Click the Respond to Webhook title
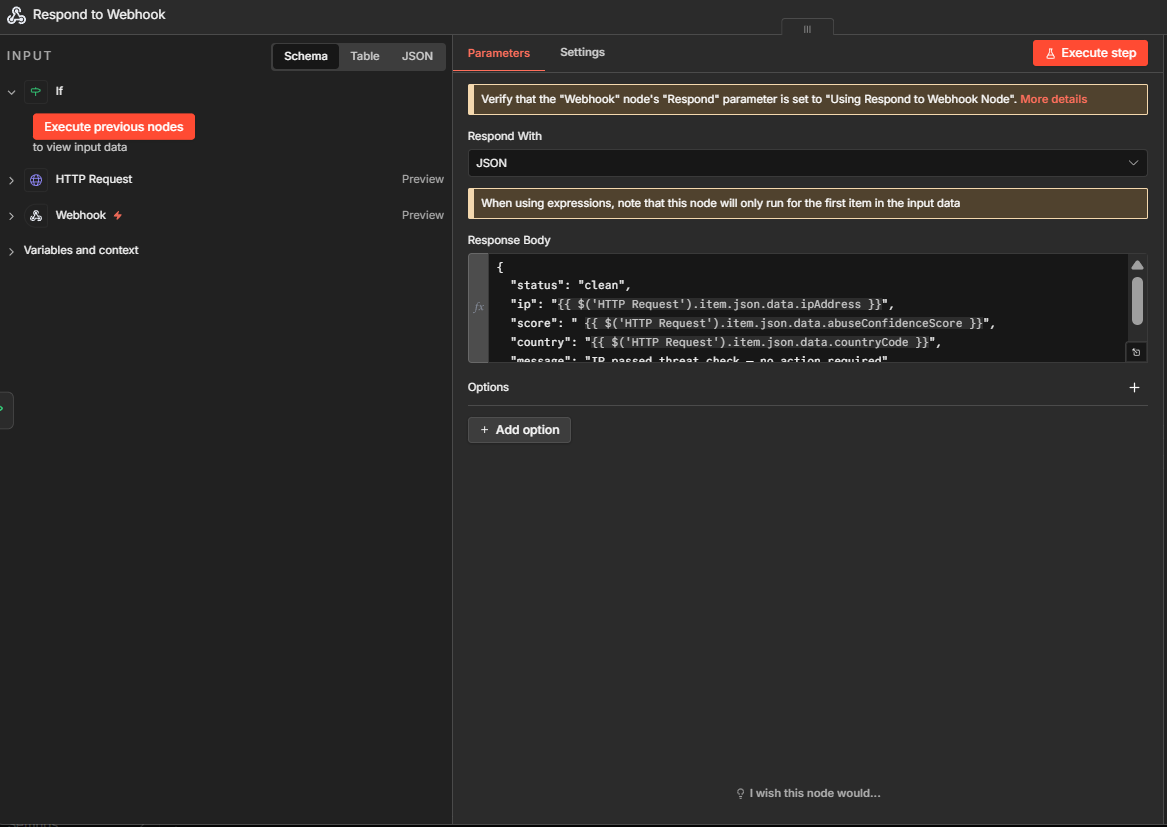Screen dimensions: 1167x827 pyautogui.click(x=99, y=15)
